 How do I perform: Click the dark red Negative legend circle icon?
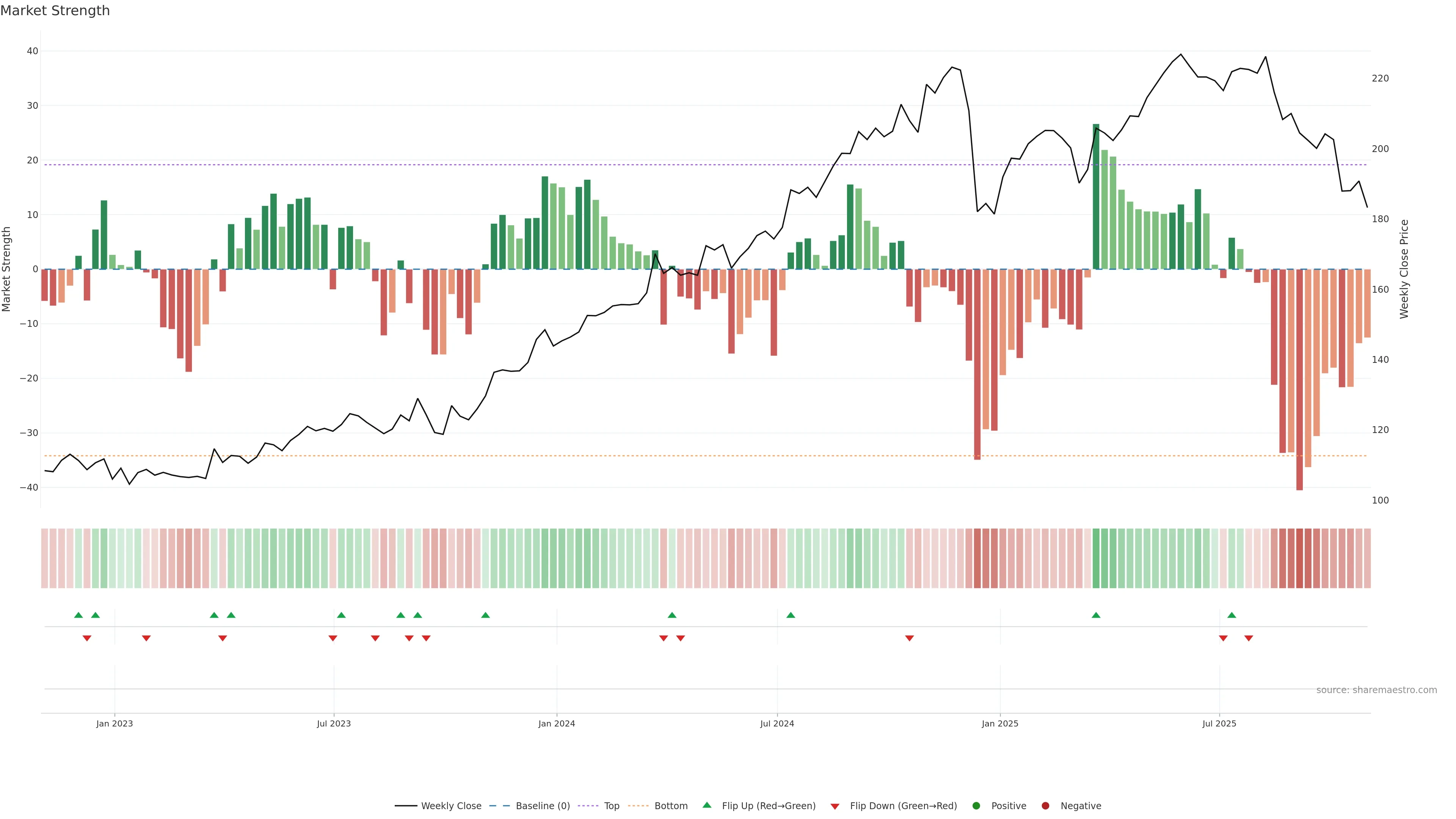tap(1045, 806)
